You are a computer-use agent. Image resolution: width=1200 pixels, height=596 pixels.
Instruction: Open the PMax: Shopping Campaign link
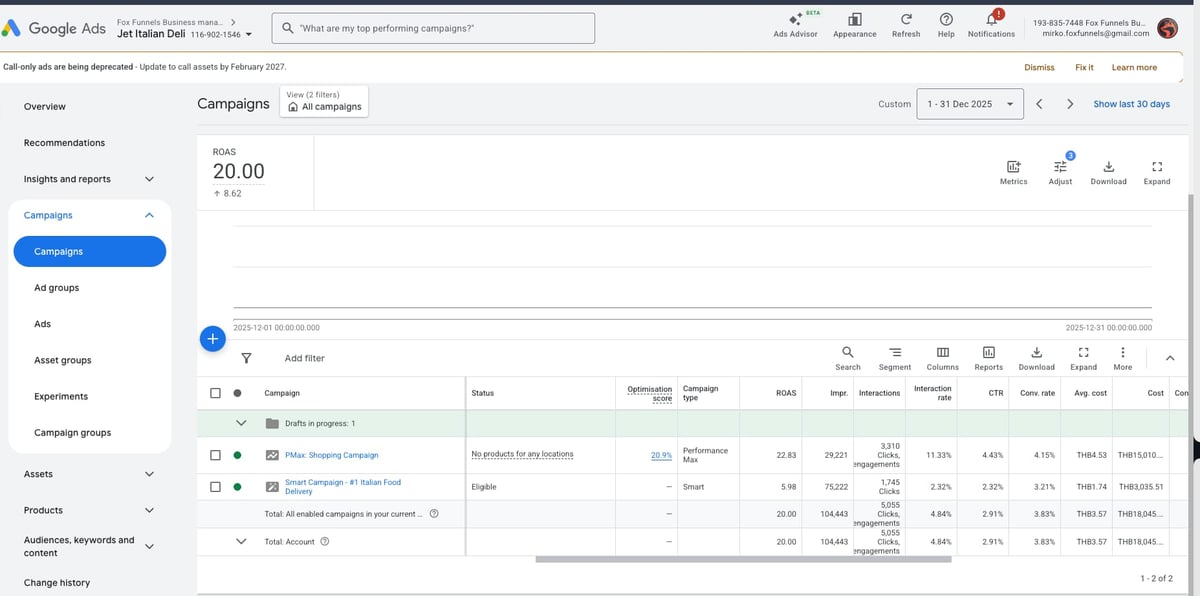(332, 455)
